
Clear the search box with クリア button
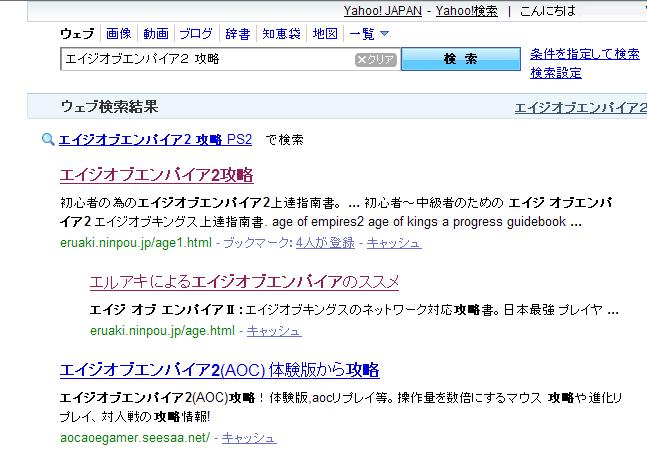[375, 60]
